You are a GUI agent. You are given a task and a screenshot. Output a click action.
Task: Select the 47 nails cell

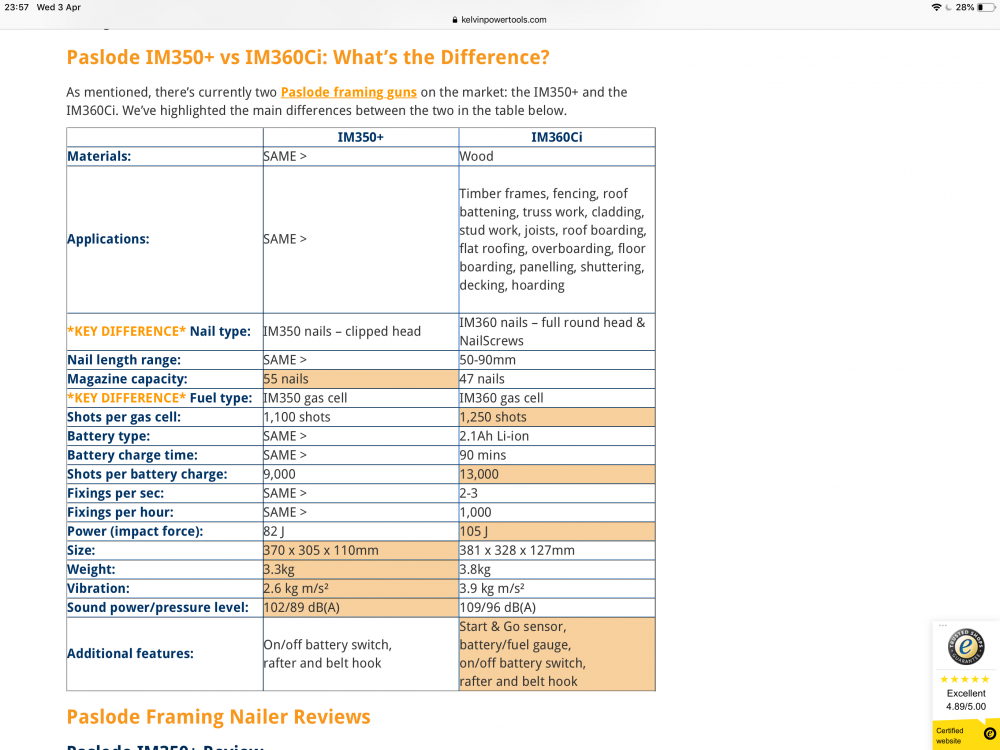pyautogui.click(x=557, y=379)
